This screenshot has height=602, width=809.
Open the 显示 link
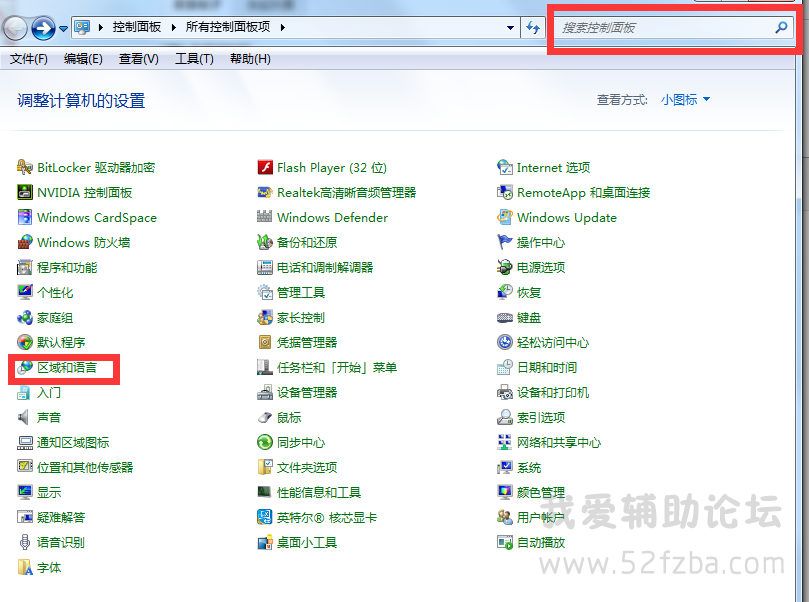coord(49,493)
